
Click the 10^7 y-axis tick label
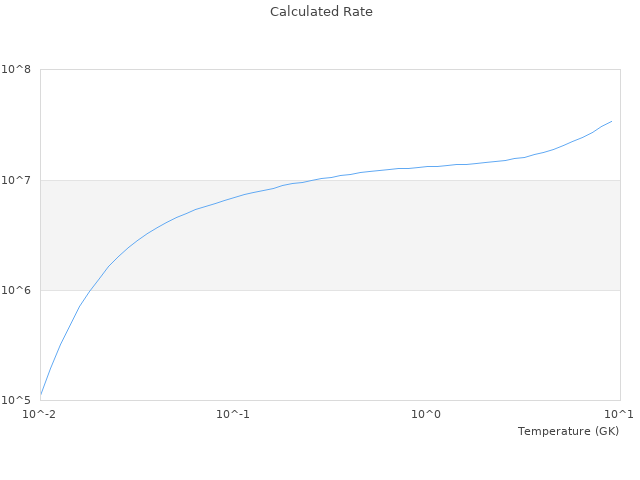[x=18, y=180]
